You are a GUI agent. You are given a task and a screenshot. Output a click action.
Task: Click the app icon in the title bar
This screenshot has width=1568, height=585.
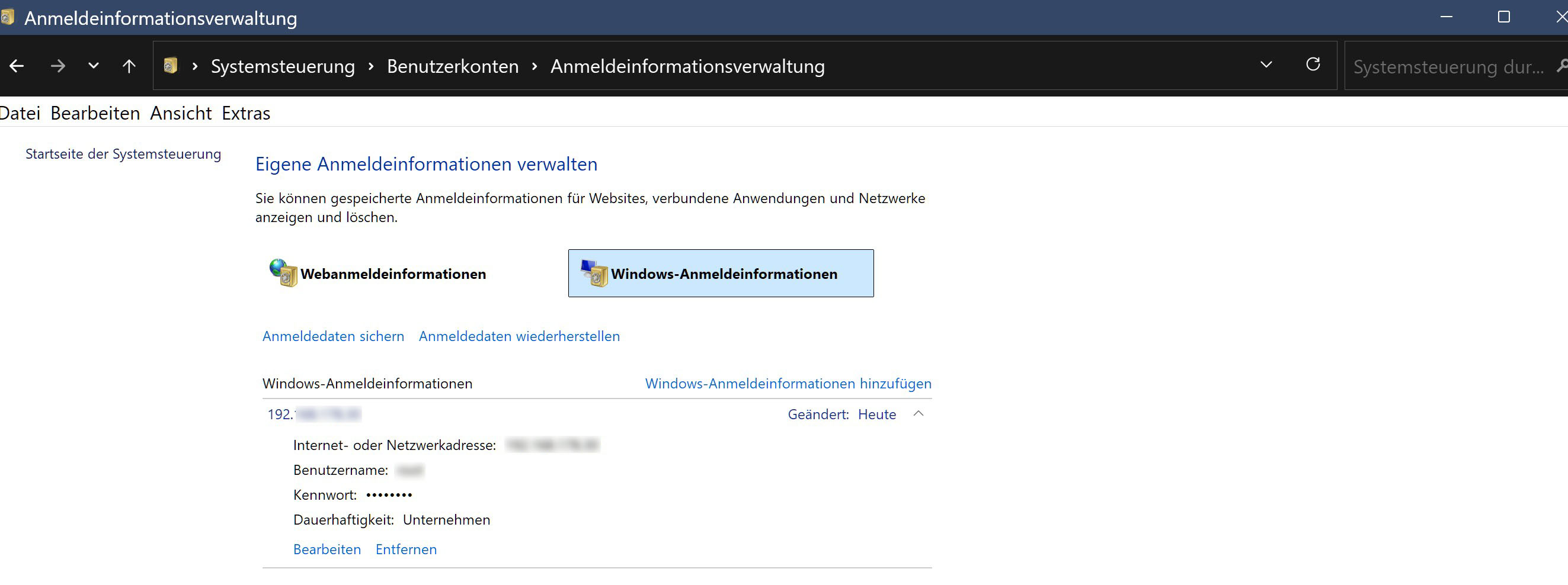coord(8,17)
